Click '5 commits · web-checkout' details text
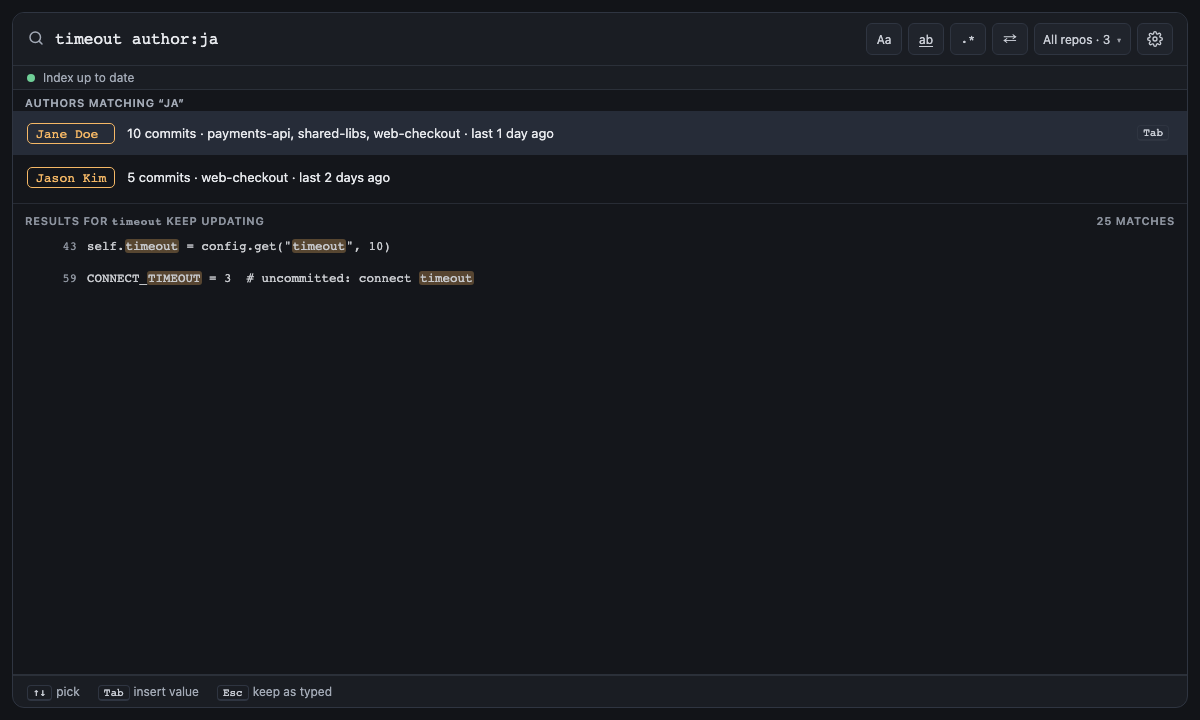This screenshot has width=1200, height=720. click(258, 177)
